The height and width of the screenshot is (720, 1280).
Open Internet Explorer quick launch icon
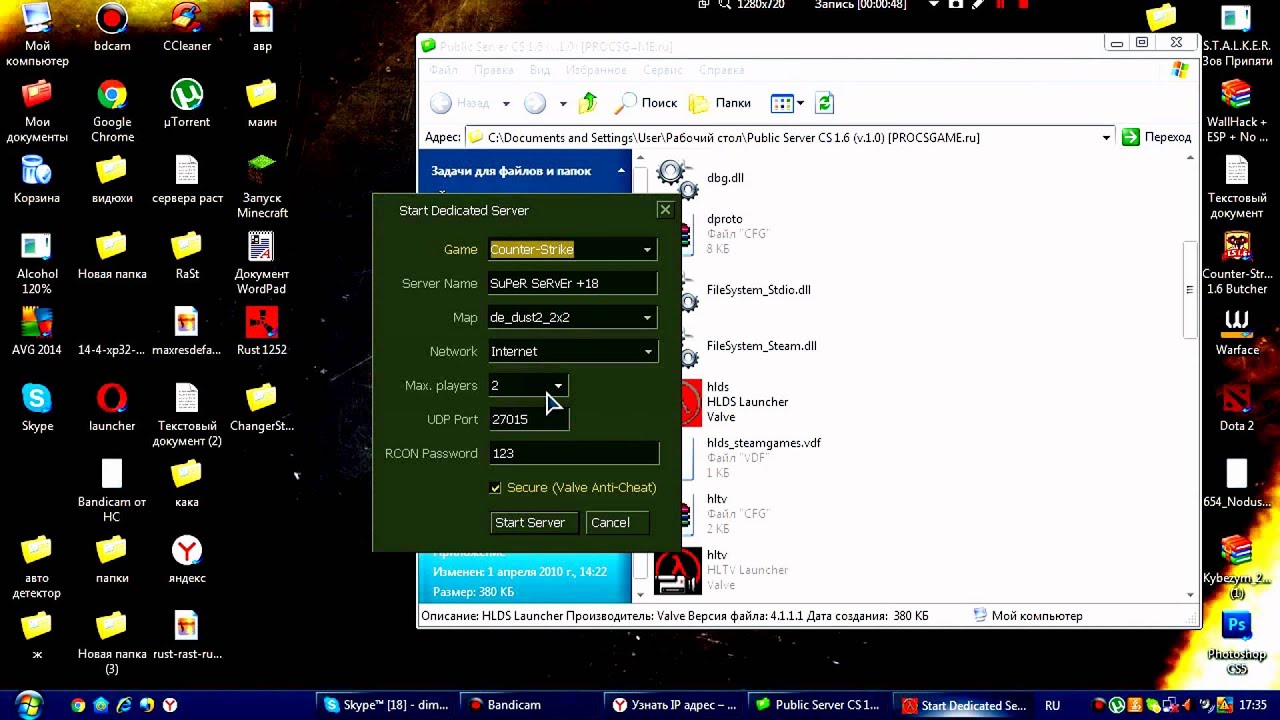(124, 705)
